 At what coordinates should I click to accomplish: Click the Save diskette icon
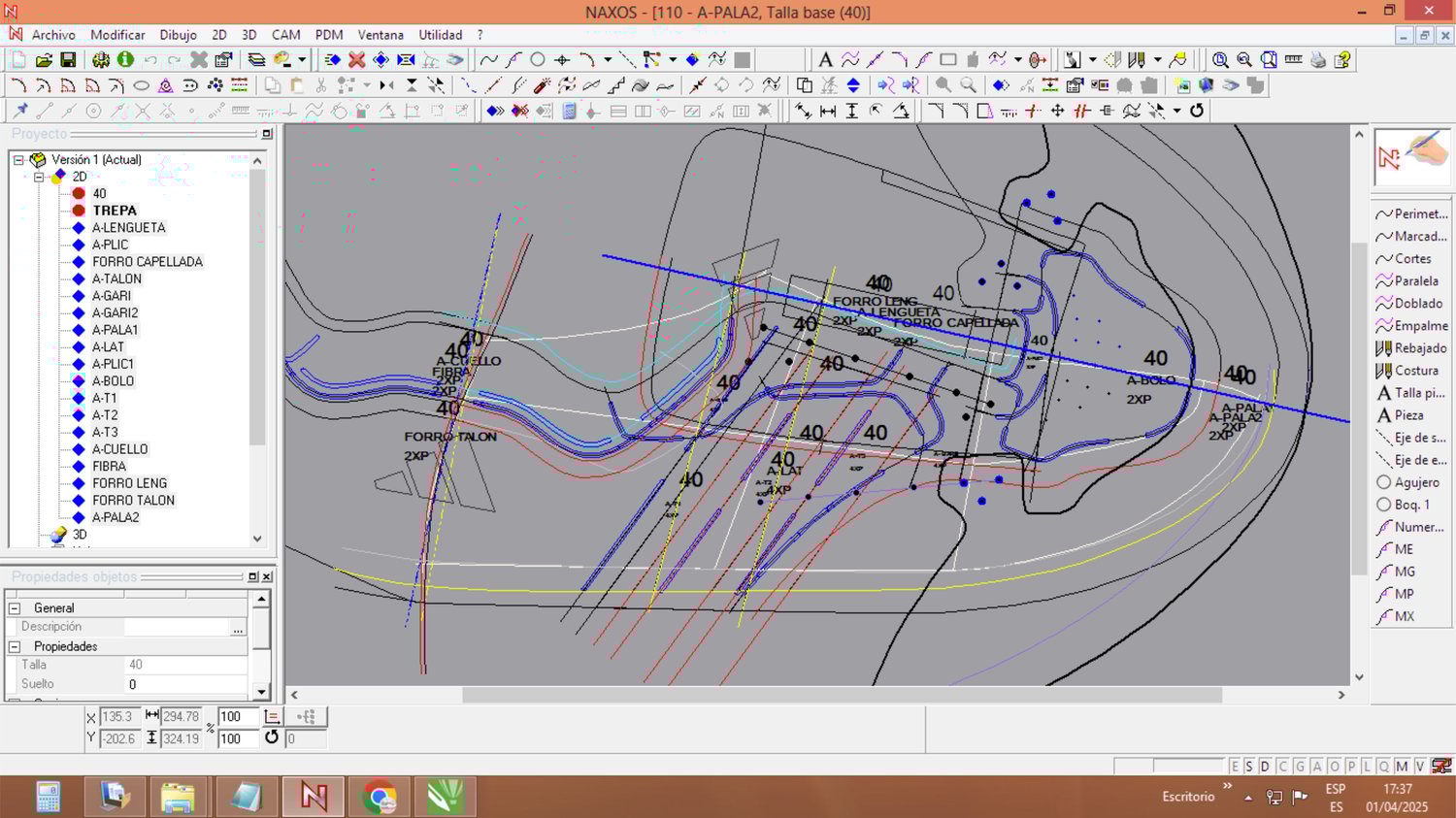(x=68, y=60)
